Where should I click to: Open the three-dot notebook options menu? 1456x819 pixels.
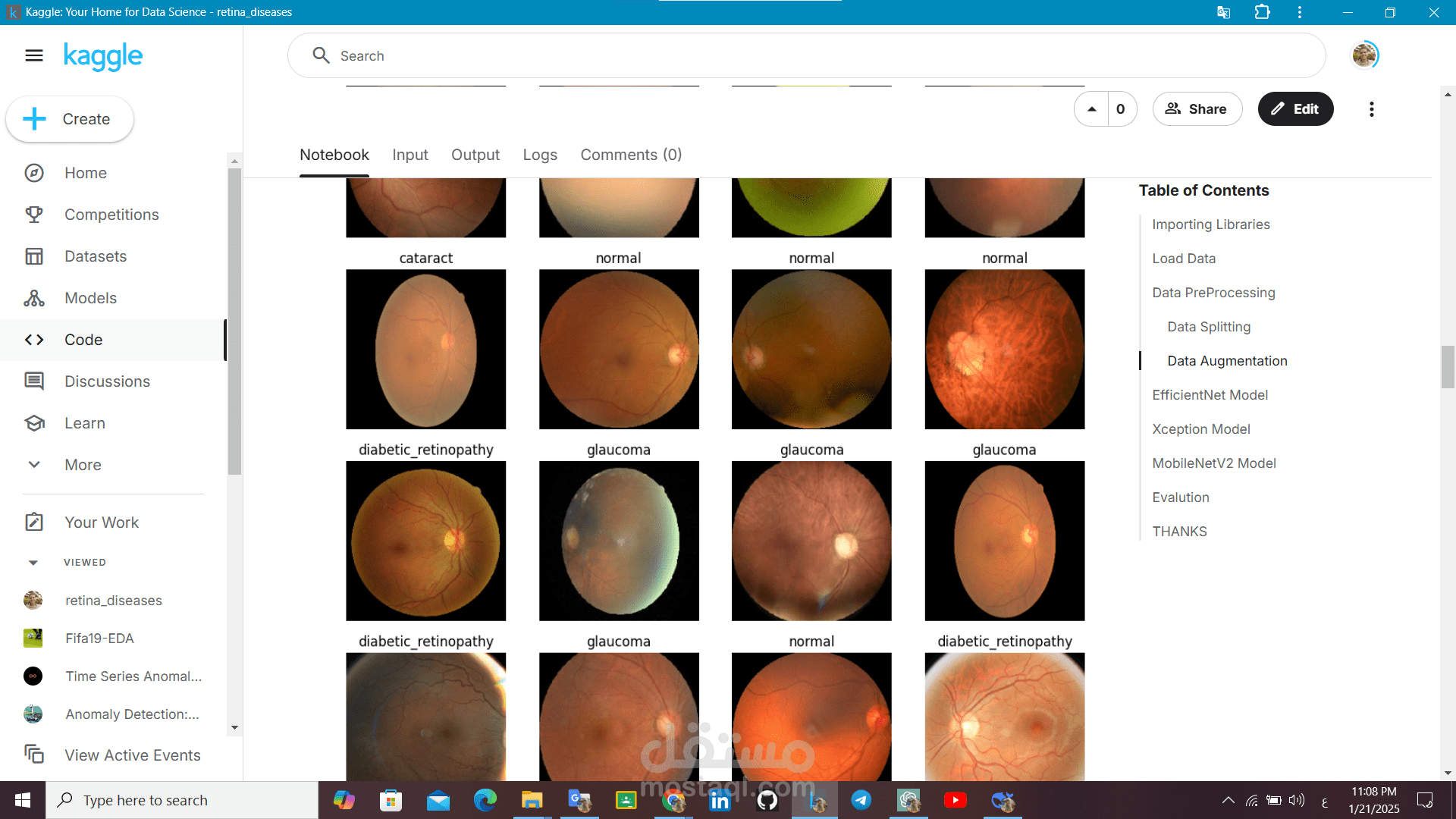click(1371, 109)
